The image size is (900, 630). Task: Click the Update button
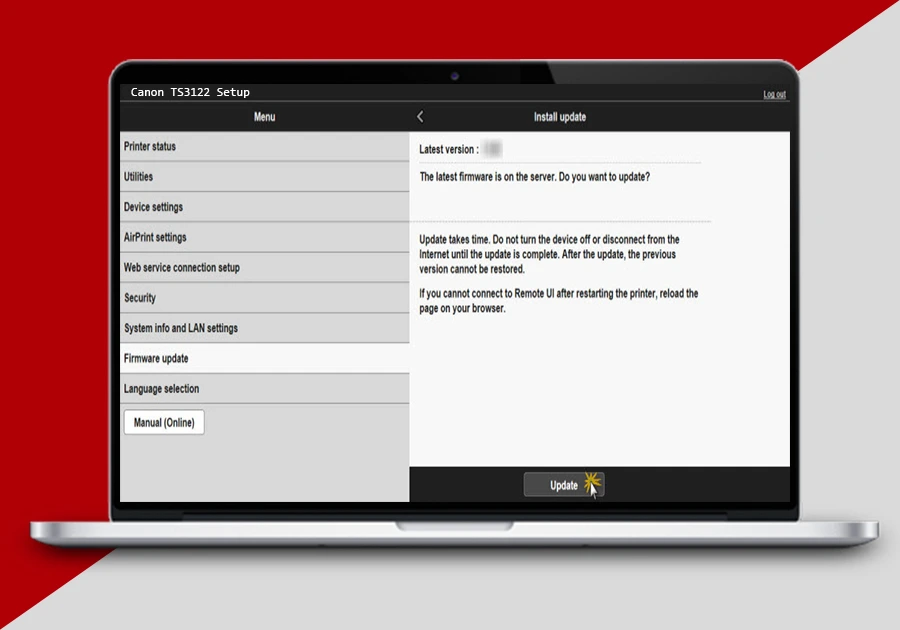(x=564, y=485)
